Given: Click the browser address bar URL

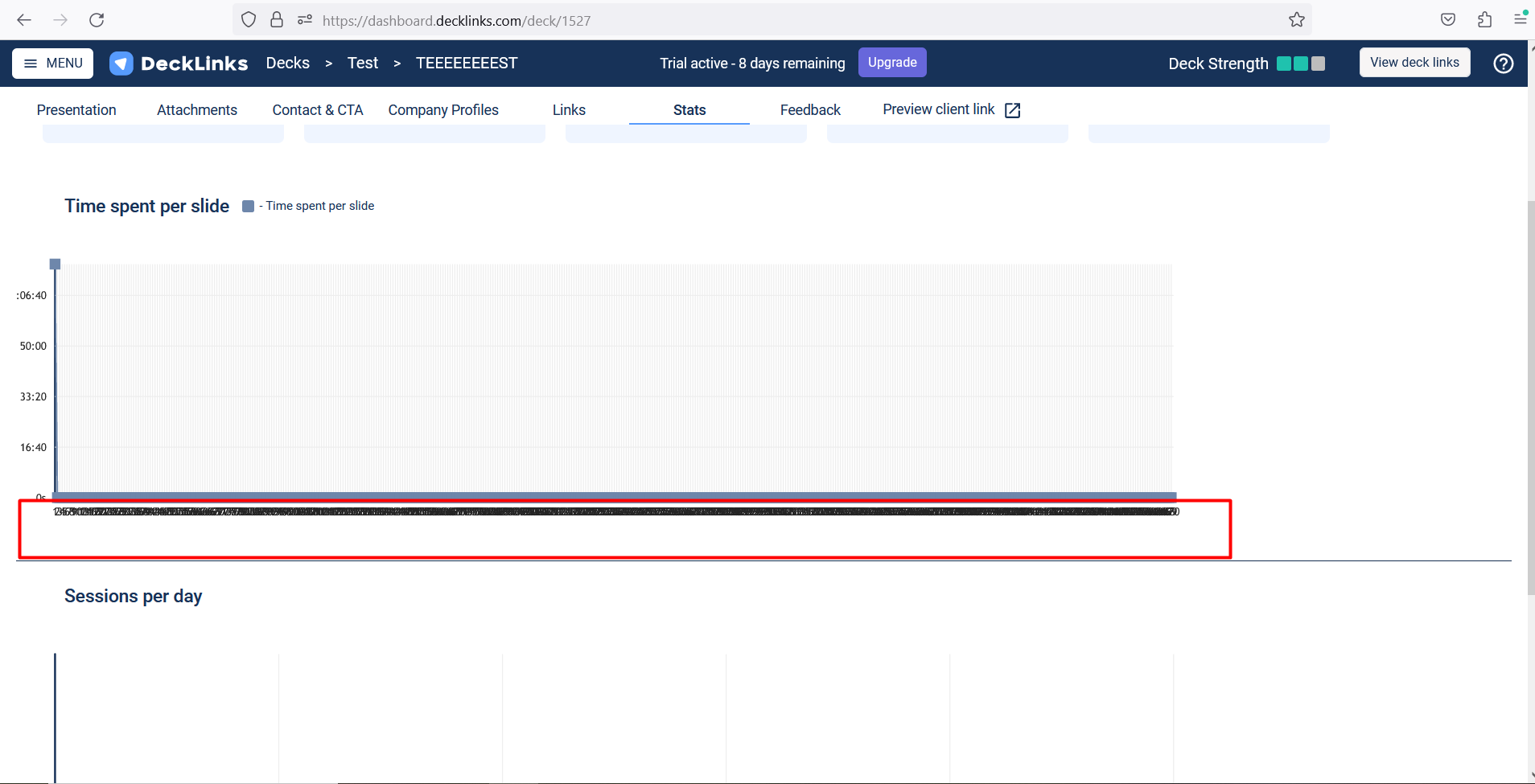Looking at the screenshot, I should [x=456, y=21].
